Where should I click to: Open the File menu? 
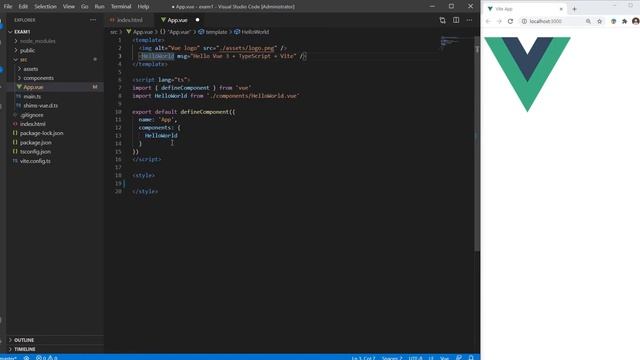[x=8, y=7]
